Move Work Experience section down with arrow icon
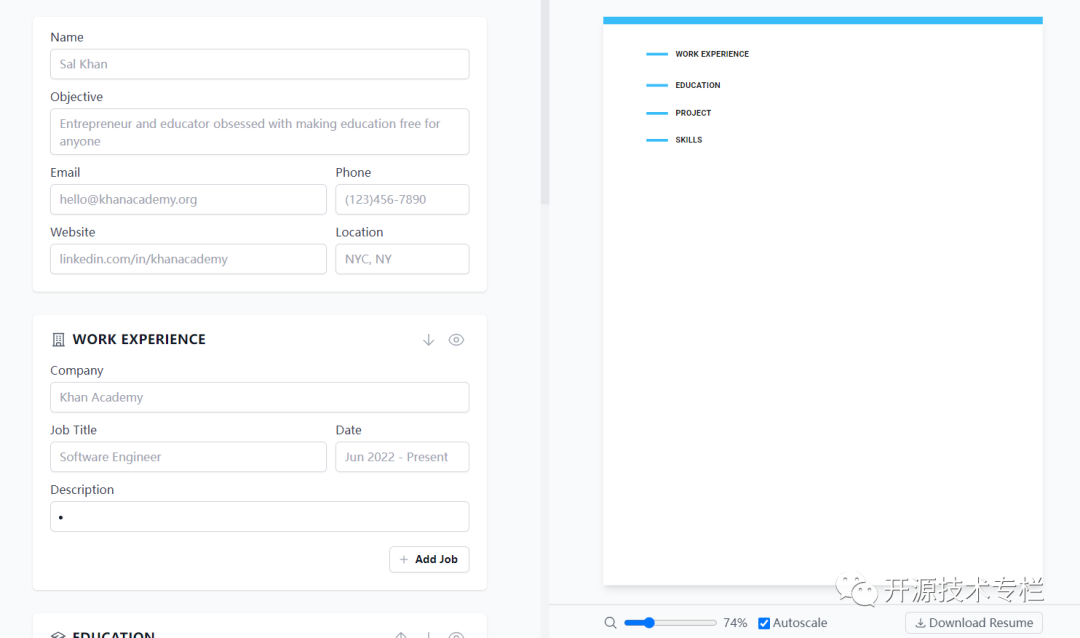Screen dimensions: 1080x638 pyautogui.click(x=428, y=340)
